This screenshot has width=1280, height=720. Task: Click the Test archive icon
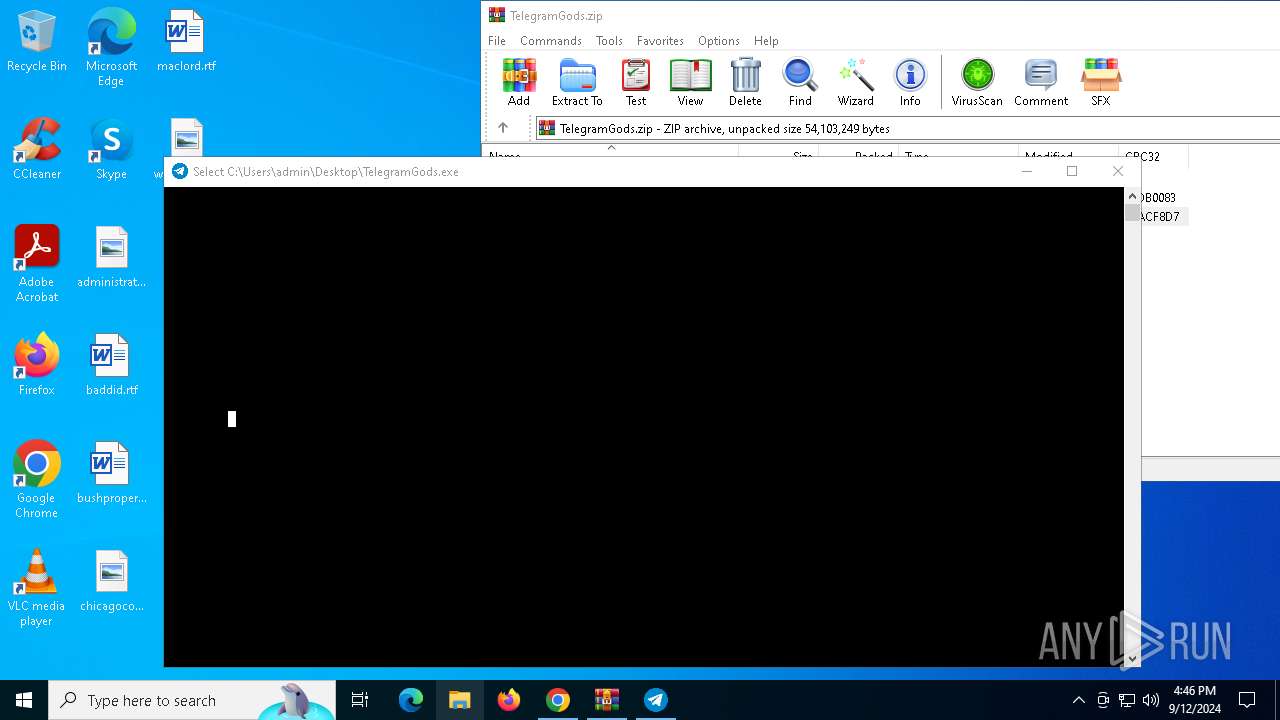tap(636, 82)
